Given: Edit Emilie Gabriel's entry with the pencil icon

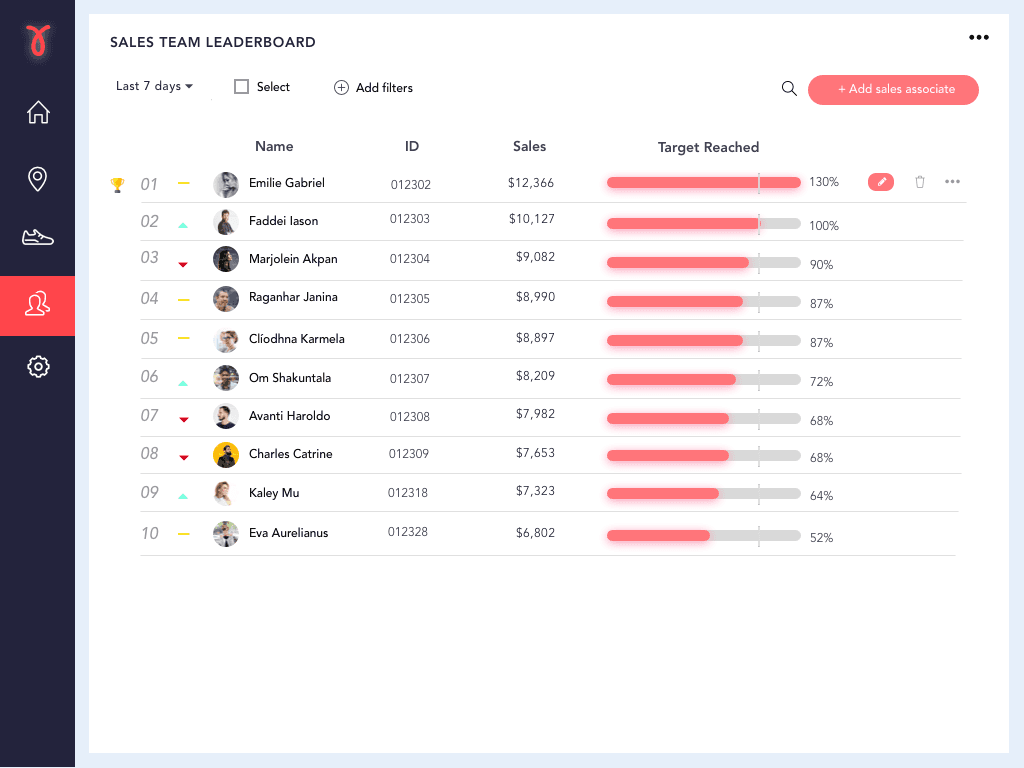Looking at the screenshot, I should click(x=881, y=182).
